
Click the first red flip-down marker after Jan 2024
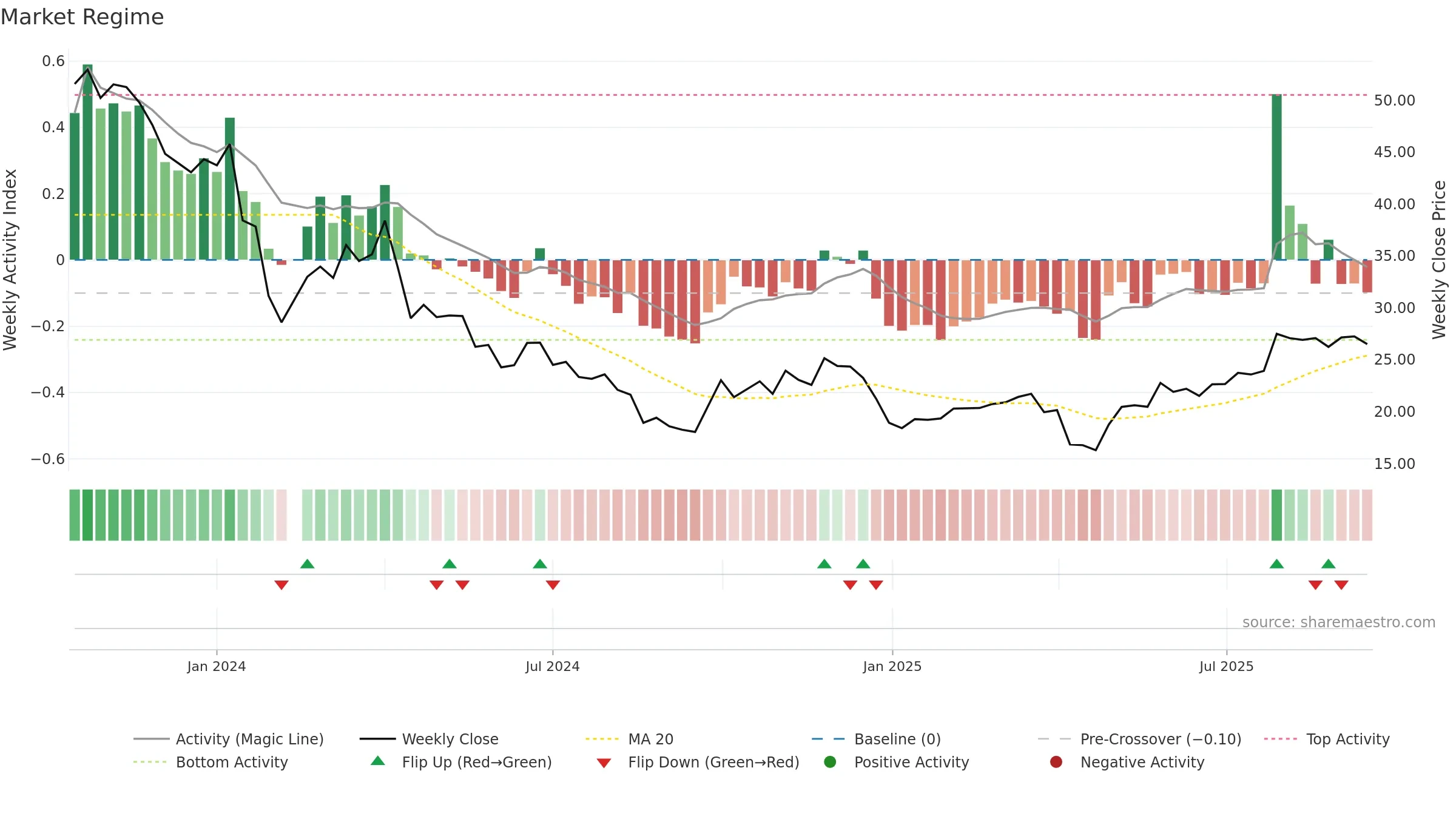tap(281, 585)
